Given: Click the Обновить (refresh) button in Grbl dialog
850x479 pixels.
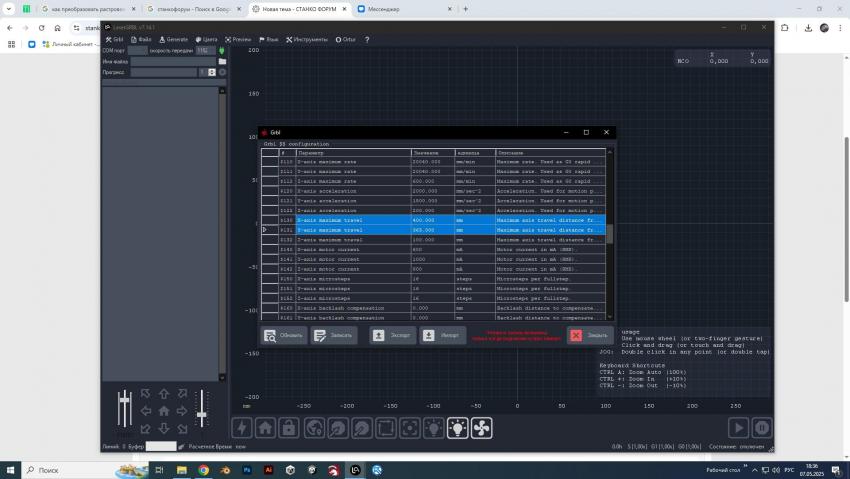Looking at the screenshot, I should (x=283, y=335).
